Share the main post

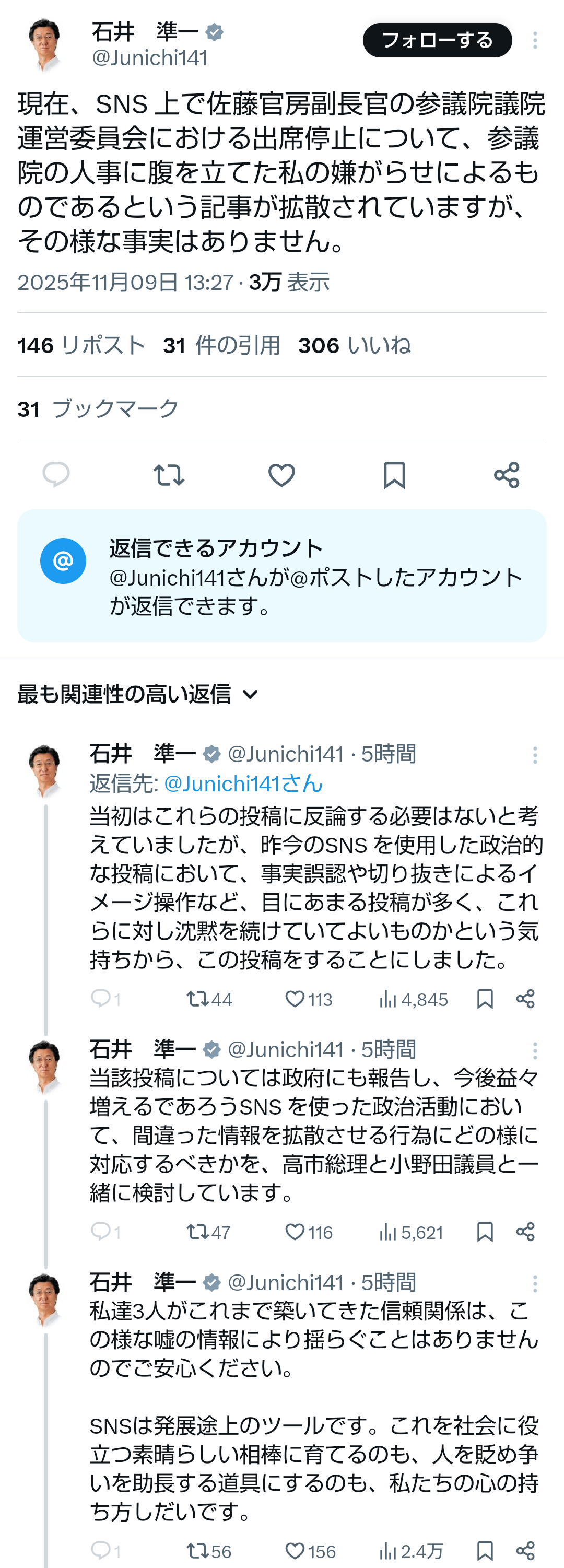click(507, 475)
